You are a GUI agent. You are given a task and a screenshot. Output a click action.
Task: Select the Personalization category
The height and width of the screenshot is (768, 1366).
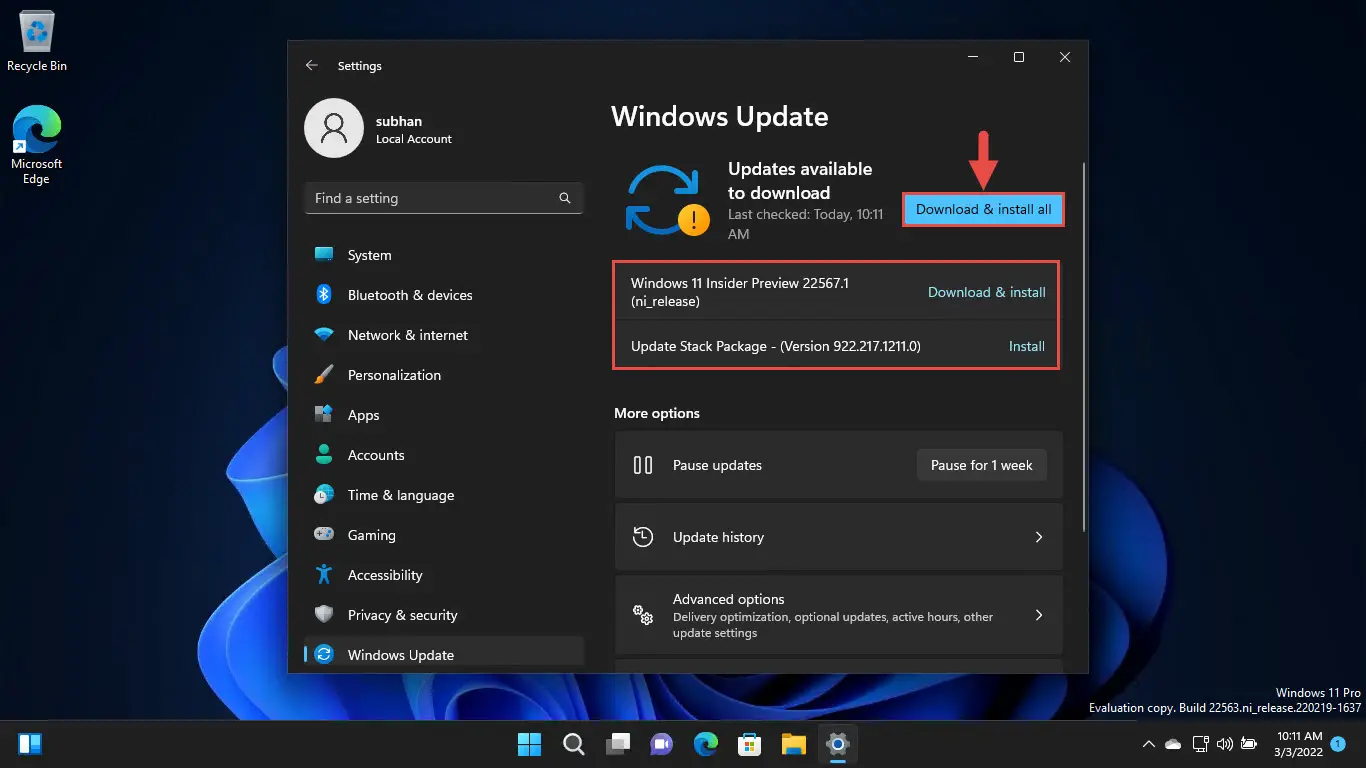[444, 375]
